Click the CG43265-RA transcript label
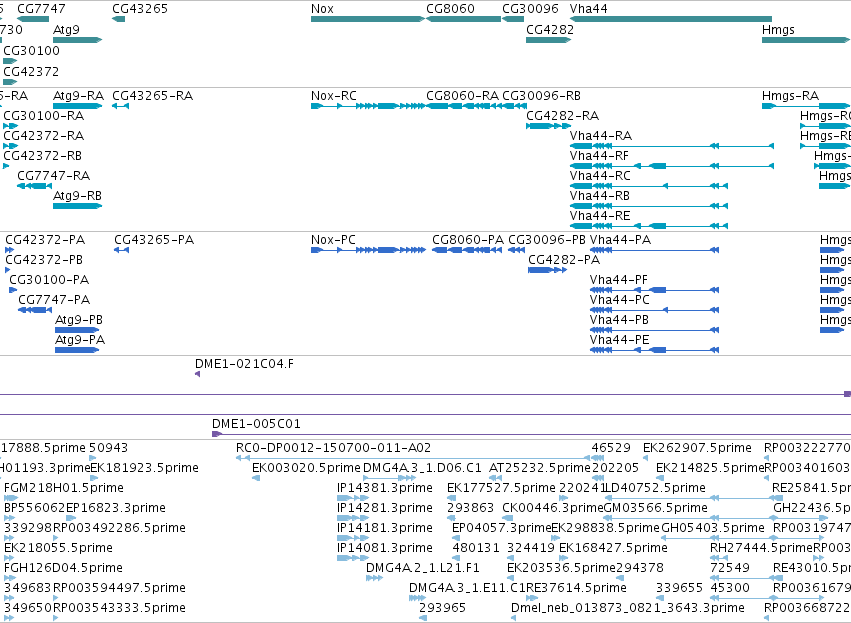 pyautogui.click(x=153, y=96)
